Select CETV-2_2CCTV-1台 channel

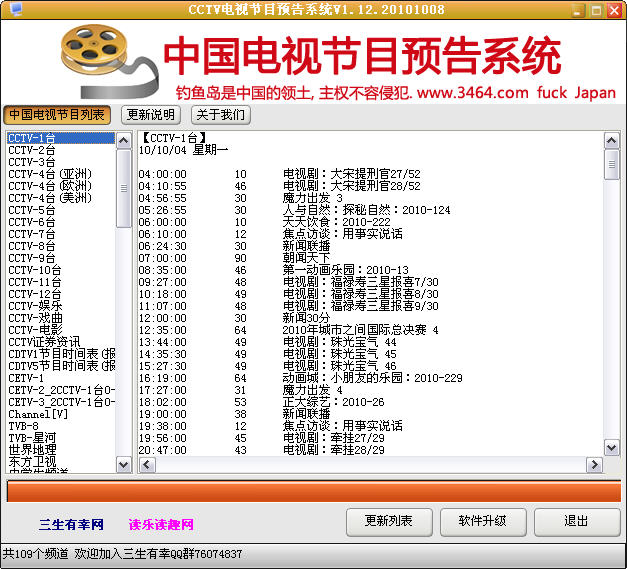61,390
